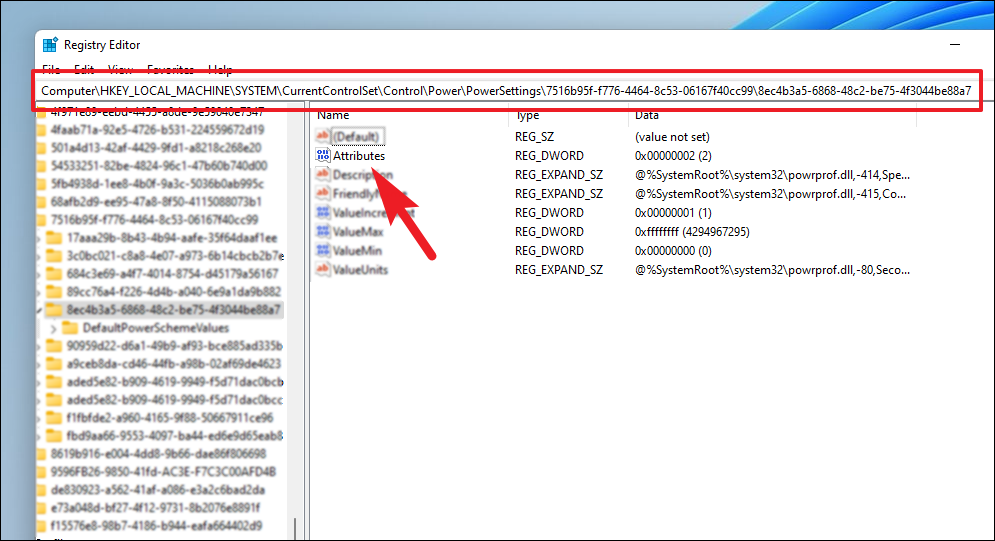Select the de830923-a562-41af key
This screenshot has height=541, width=995.
coord(157,490)
